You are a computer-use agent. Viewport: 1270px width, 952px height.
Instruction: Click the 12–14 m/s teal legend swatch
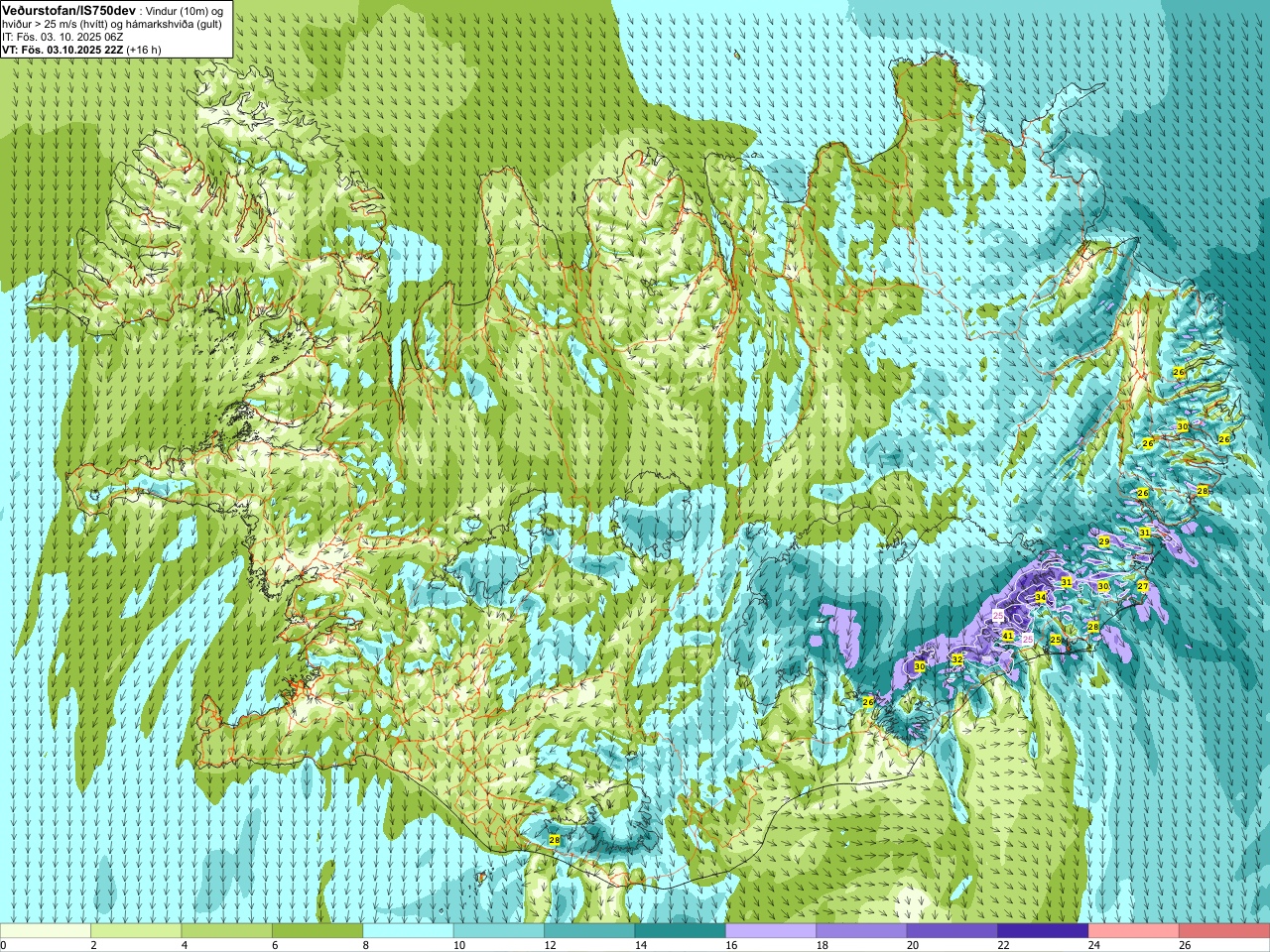589,931
